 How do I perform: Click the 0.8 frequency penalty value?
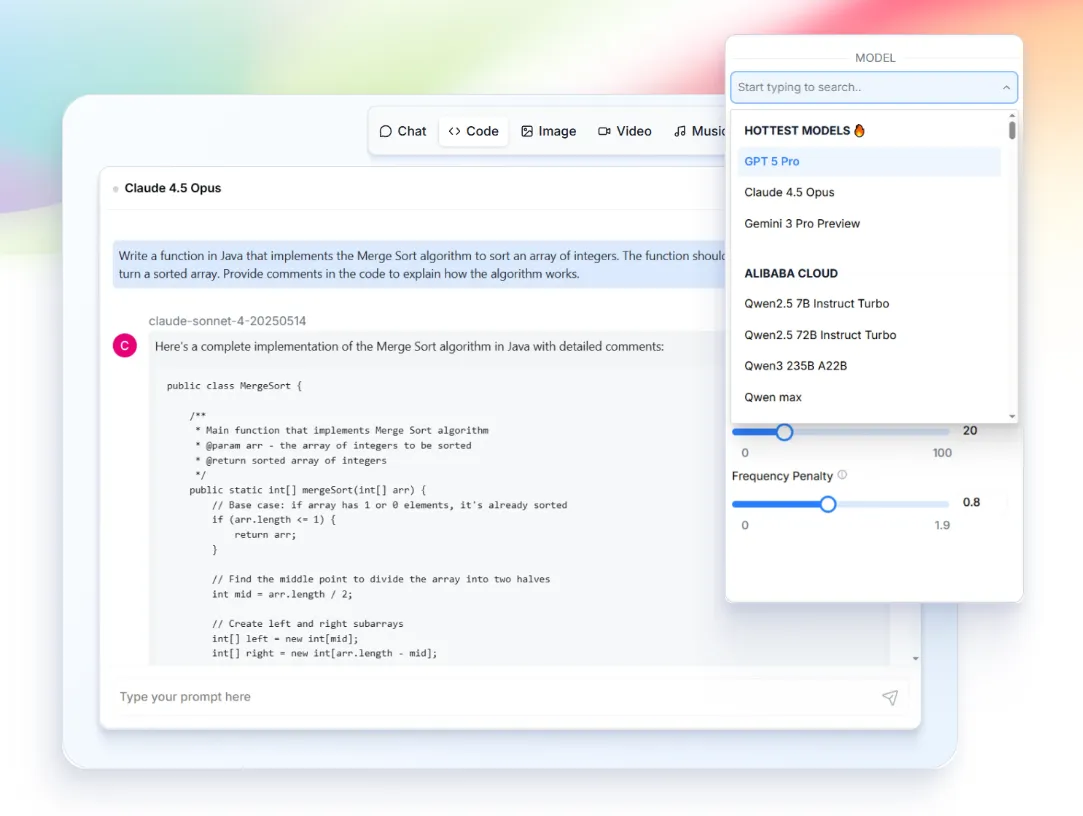(971, 502)
